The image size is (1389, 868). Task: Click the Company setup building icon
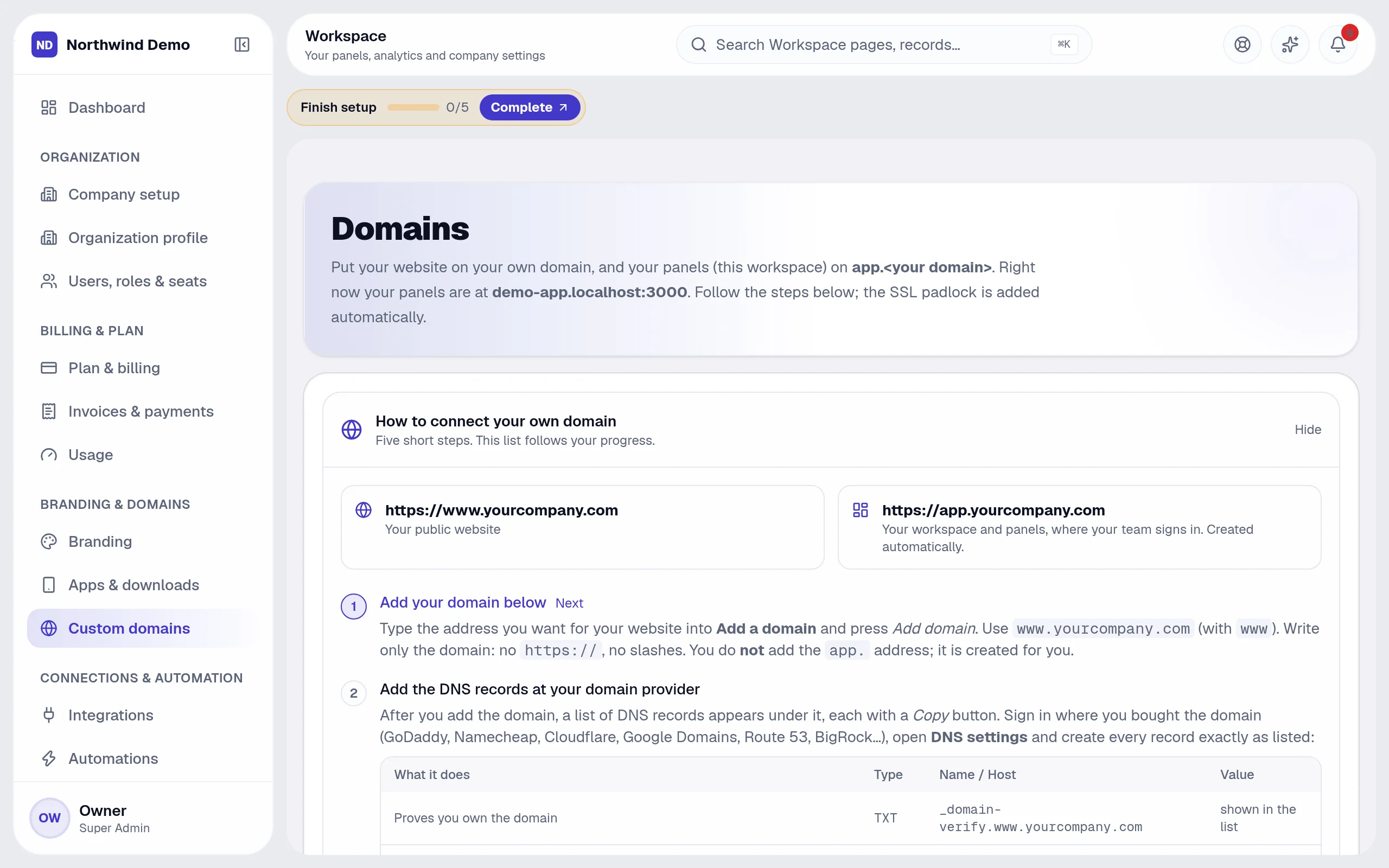point(49,194)
